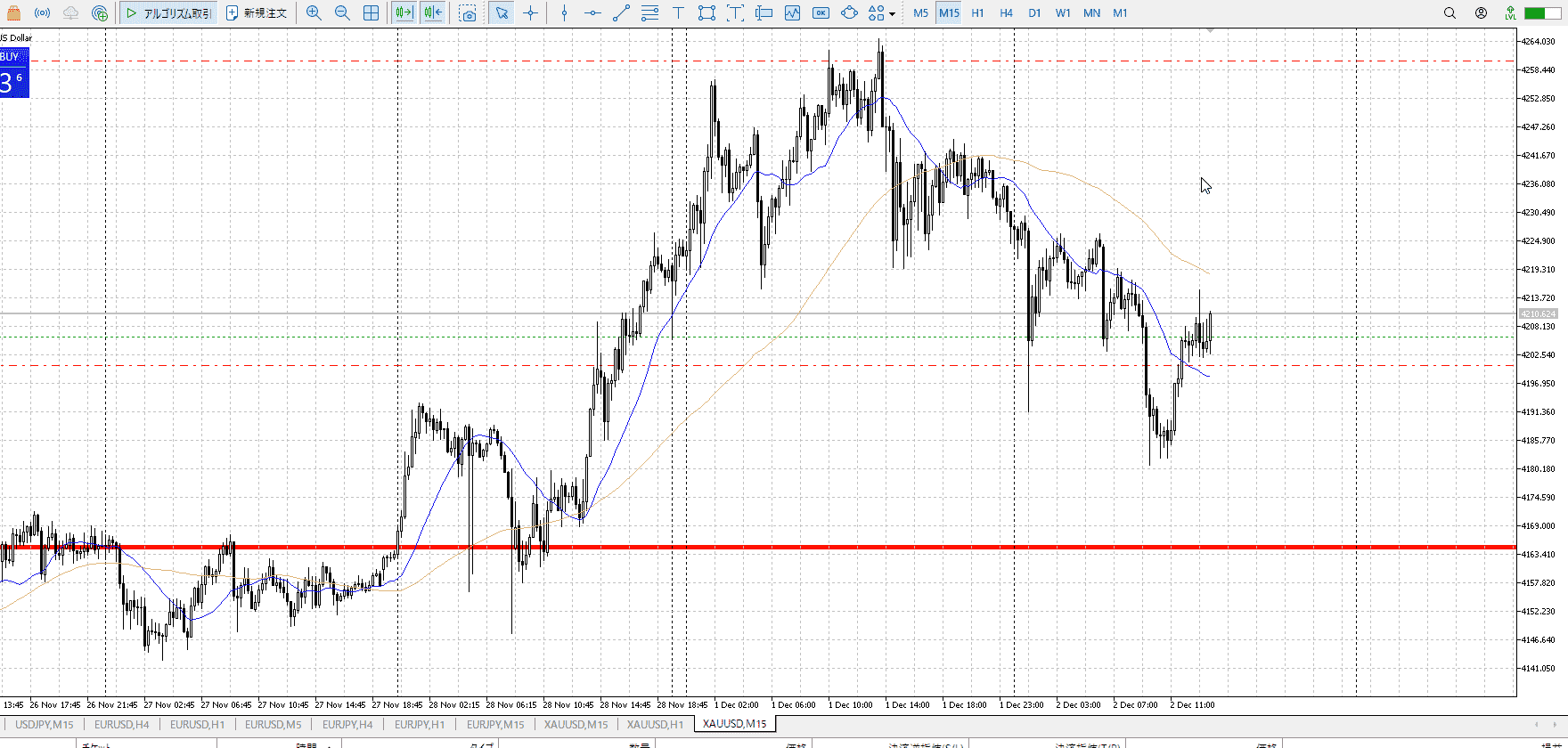The width and height of the screenshot is (1568, 748).
Task: Expand the objects shapes dropdown arrow
Action: point(892,14)
